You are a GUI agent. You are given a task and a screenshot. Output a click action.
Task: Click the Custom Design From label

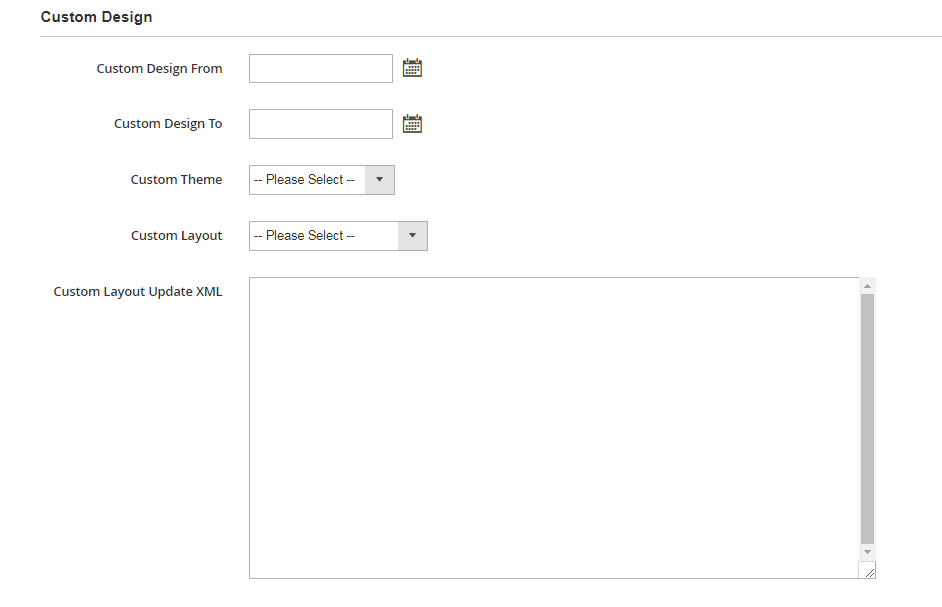(159, 69)
